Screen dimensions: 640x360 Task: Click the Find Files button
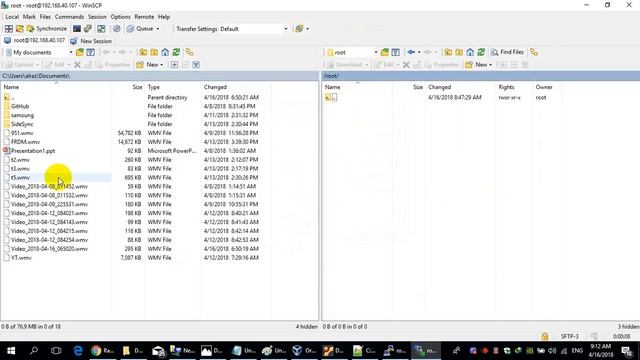[x=507, y=52]
